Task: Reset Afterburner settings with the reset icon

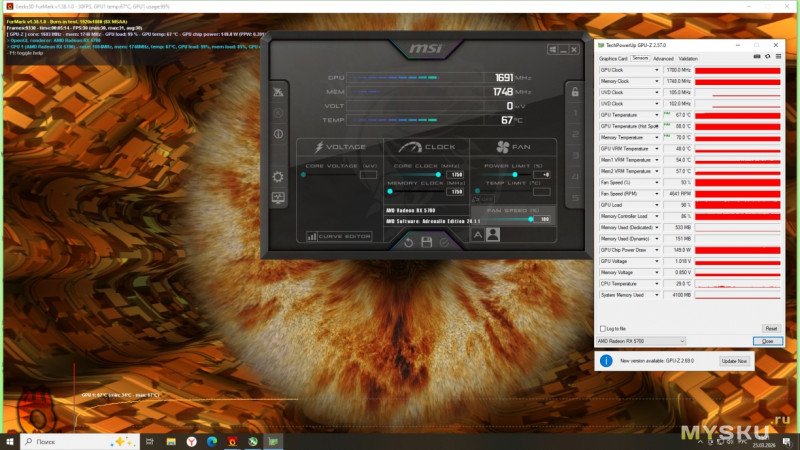Action: [x=407, y=242]
